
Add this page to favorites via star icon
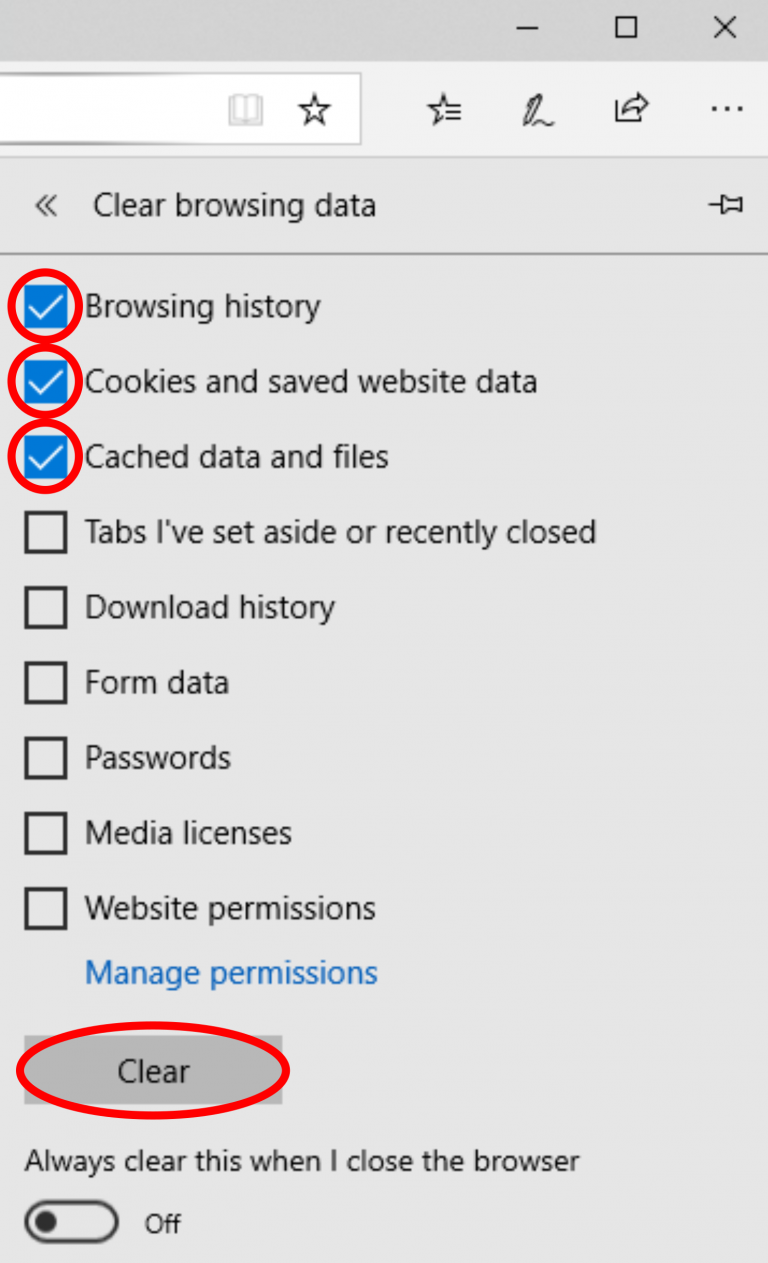click(314, 109)
